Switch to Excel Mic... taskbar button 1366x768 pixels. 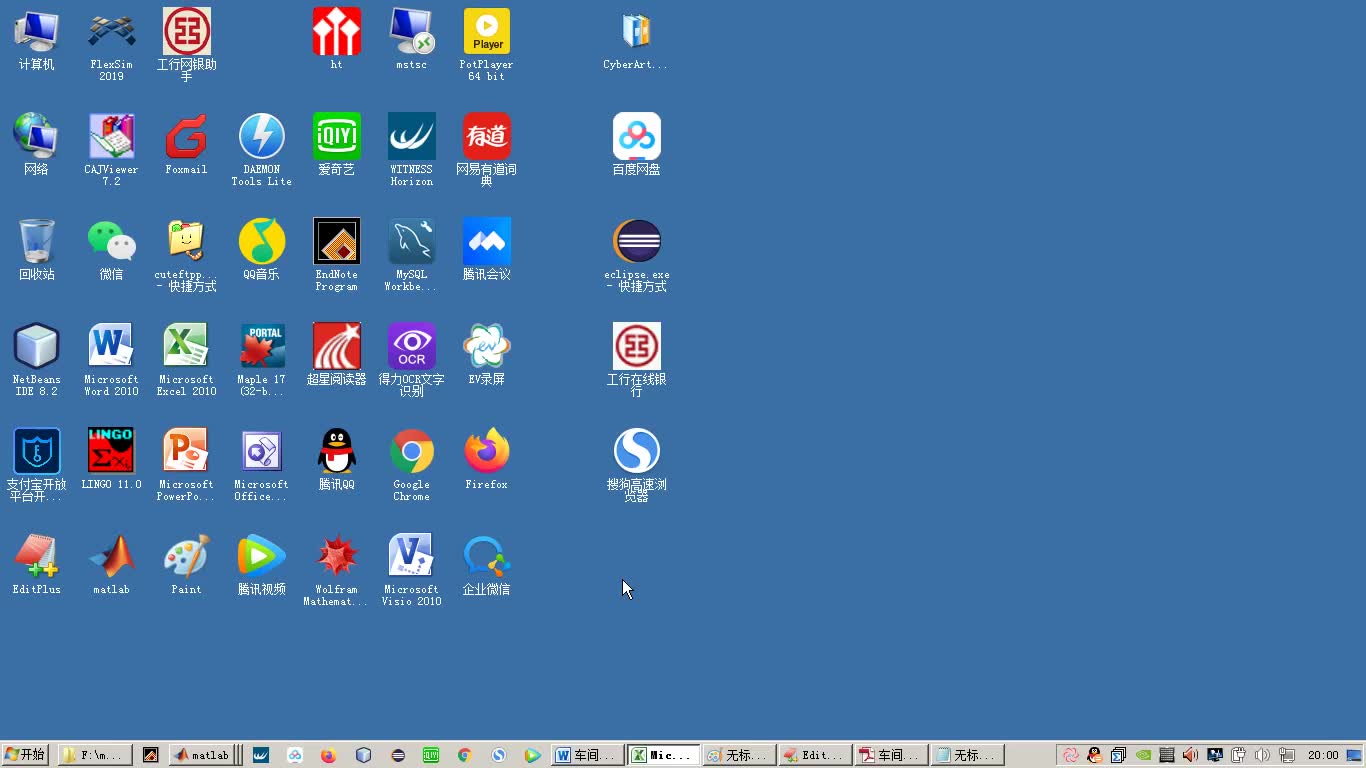pyautogui.click(x=663, y=755)
